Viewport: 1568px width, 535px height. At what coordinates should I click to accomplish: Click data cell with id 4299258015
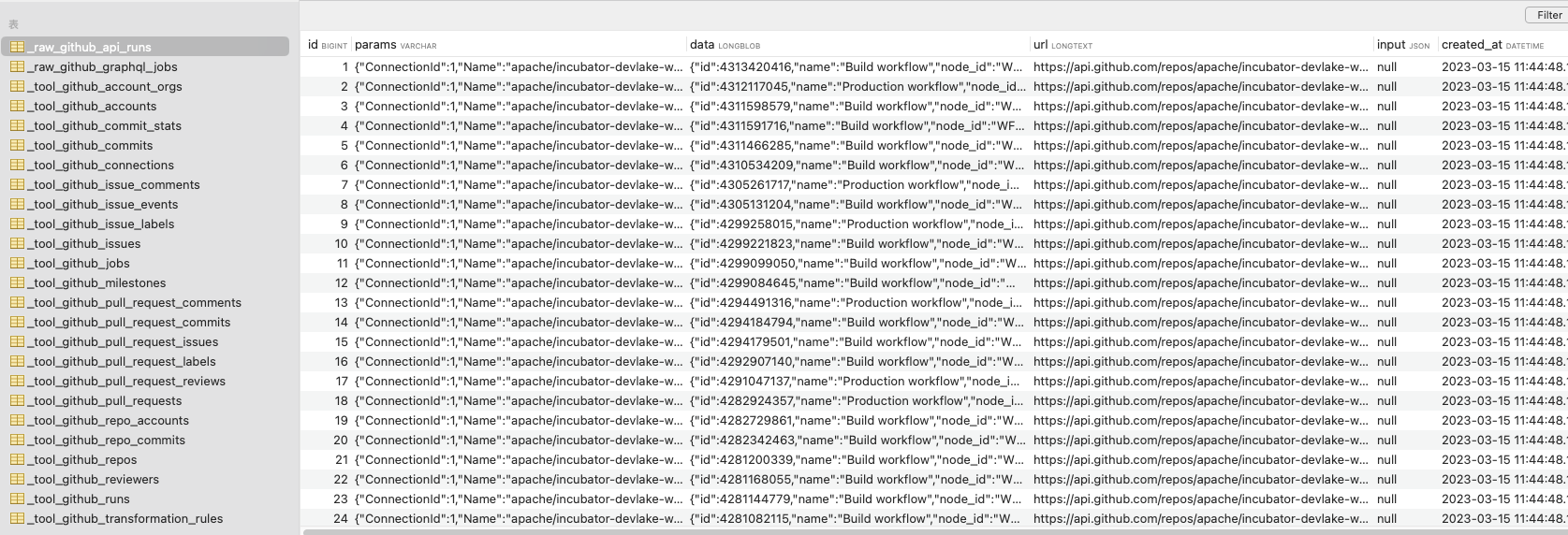(857, 224)
